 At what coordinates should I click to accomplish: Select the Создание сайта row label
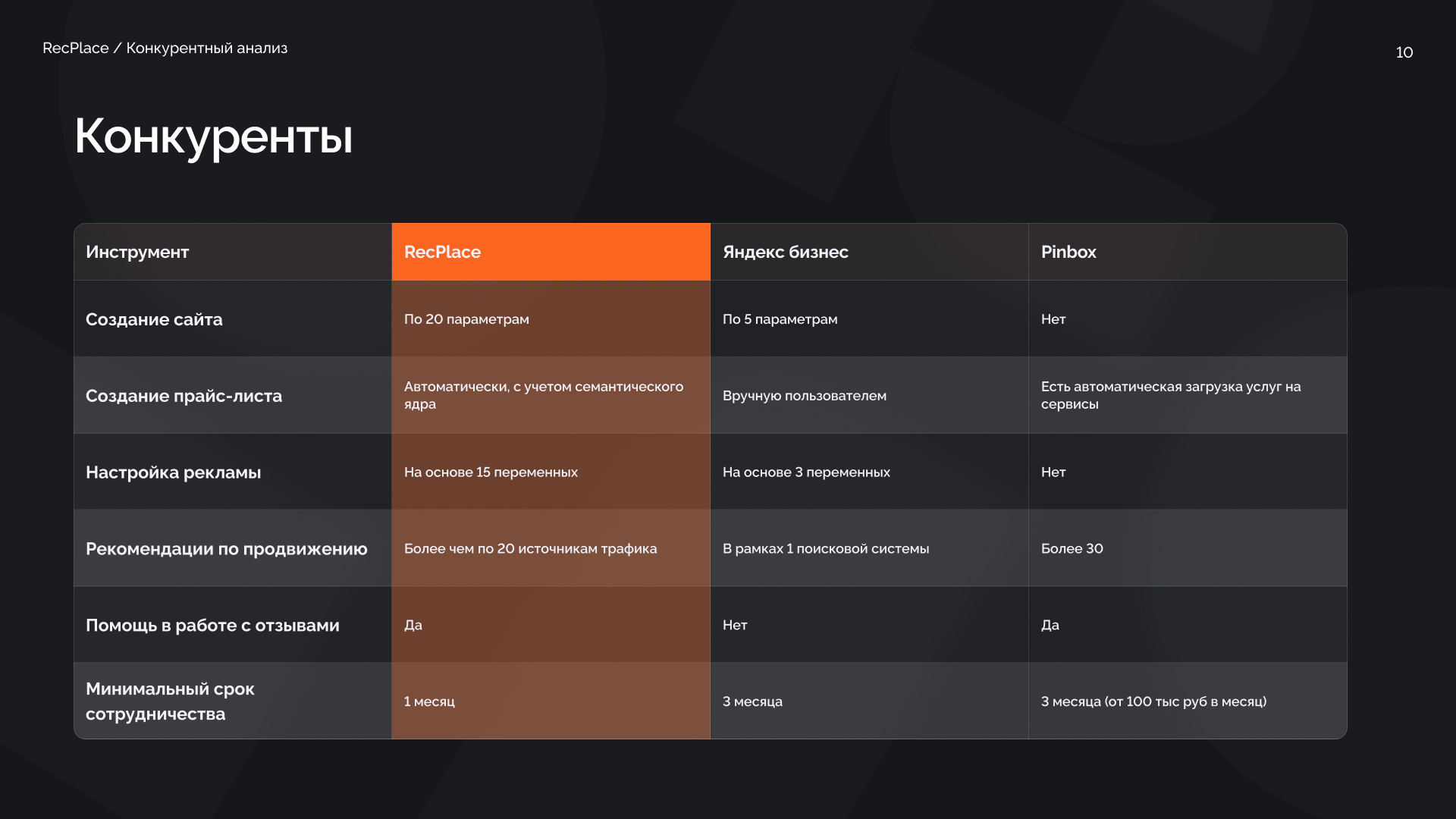tap(154, 319)
